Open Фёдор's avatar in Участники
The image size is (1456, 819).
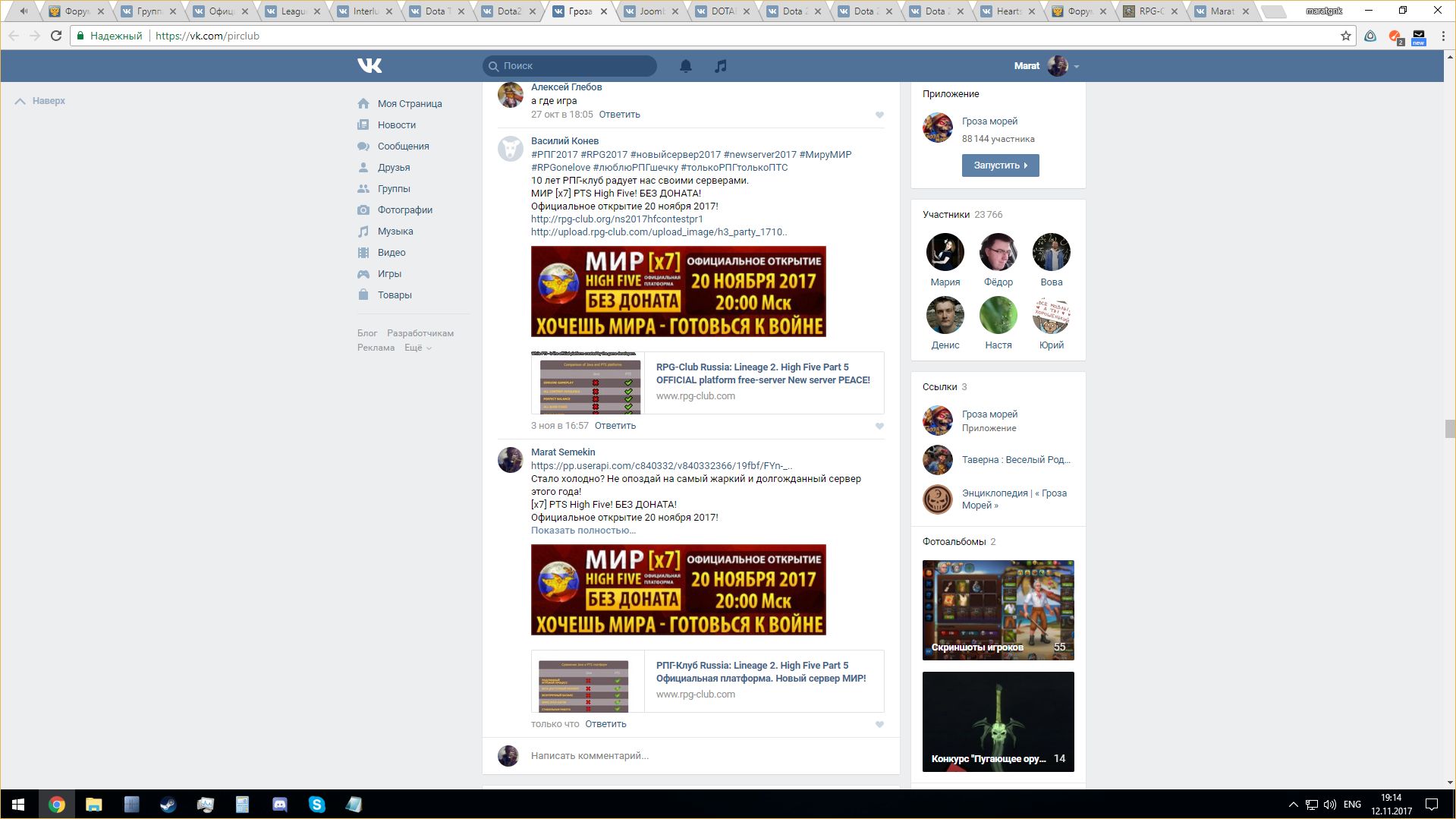(x=998, y=252)
